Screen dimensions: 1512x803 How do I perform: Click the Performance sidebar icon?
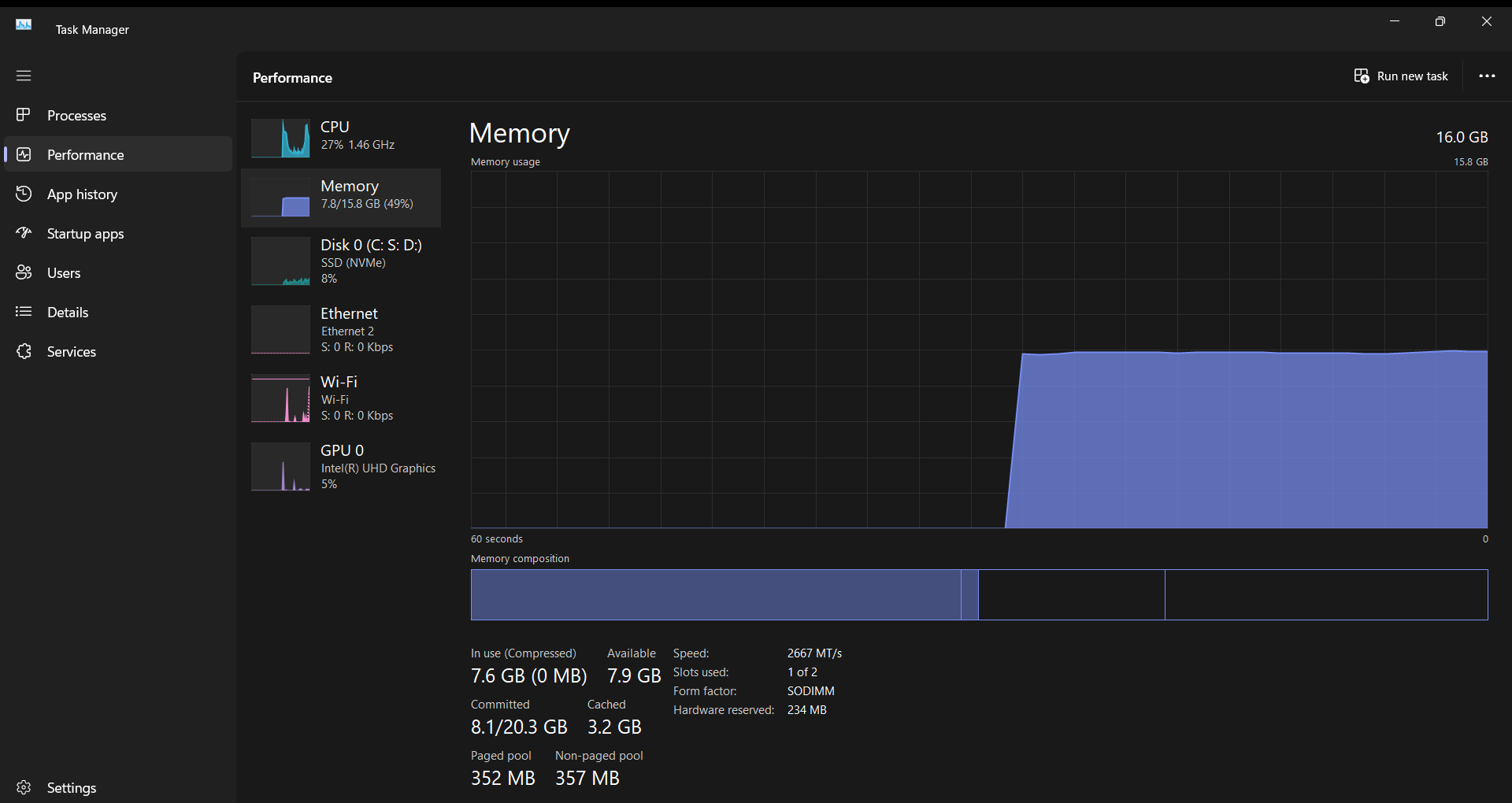tap(24, 154)
